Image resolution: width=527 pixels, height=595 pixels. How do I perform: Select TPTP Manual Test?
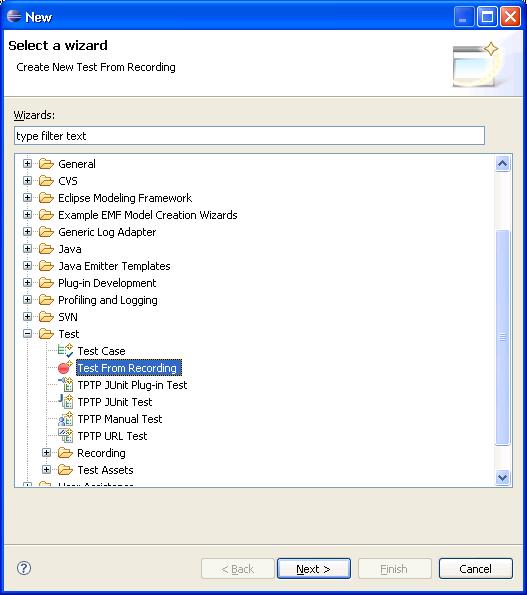coord(120,419)
